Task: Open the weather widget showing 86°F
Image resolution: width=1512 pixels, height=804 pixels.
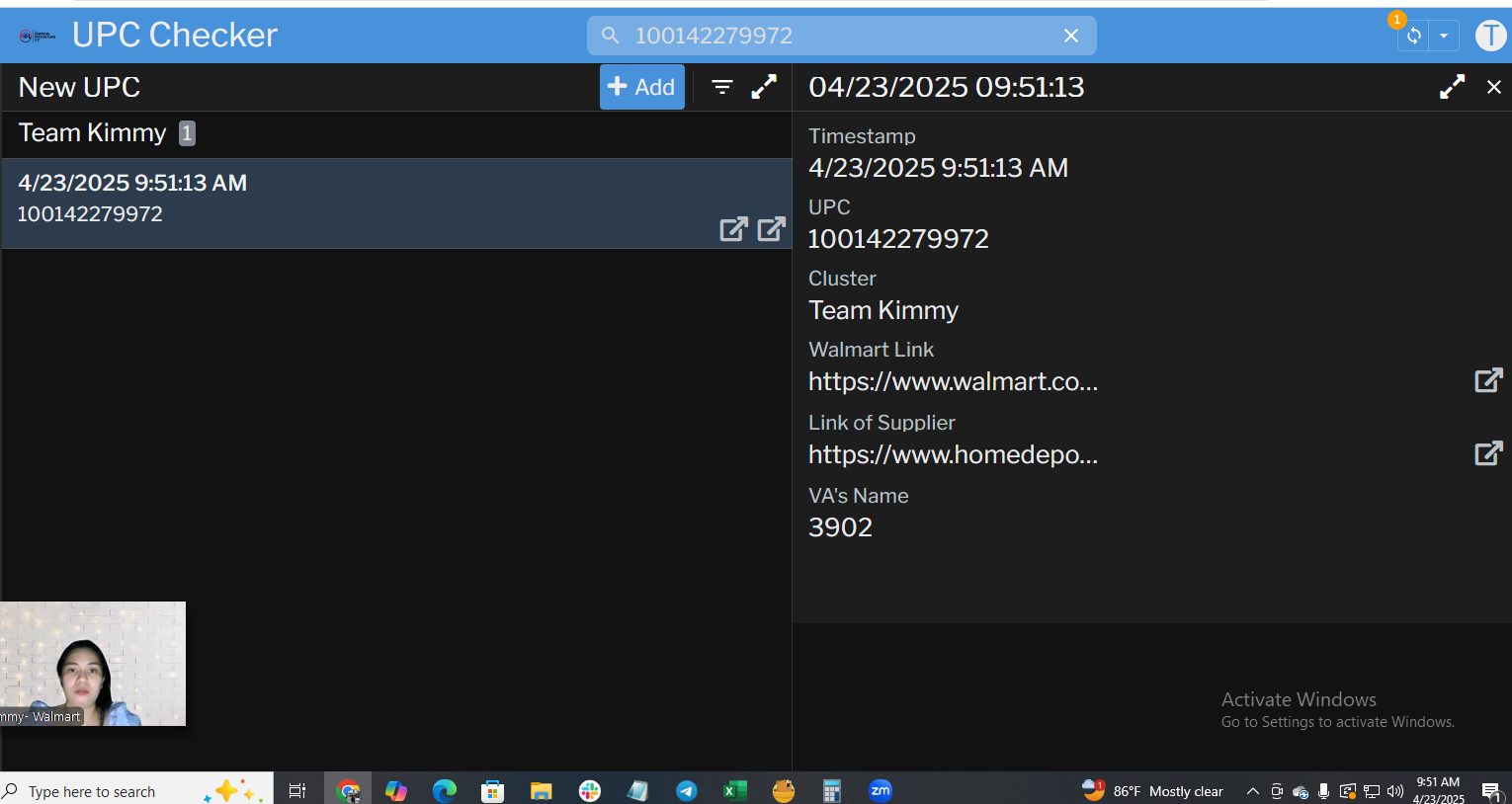Action: 1153,790
